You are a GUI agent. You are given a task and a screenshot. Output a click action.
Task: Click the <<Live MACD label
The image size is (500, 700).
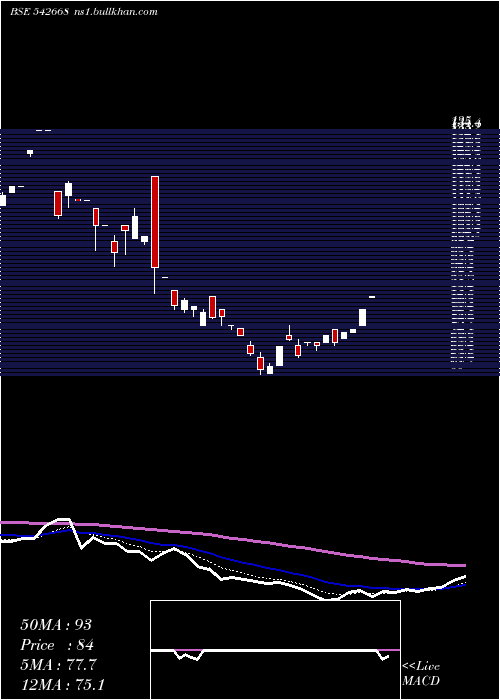[x=421, y=673]
